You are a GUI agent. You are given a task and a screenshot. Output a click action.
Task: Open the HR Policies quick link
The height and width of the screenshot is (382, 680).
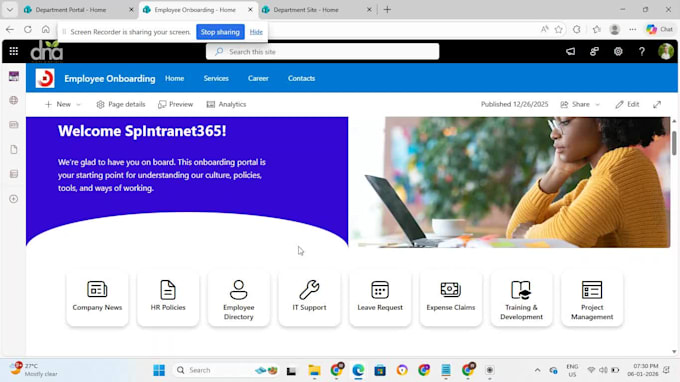pos(168,299)
